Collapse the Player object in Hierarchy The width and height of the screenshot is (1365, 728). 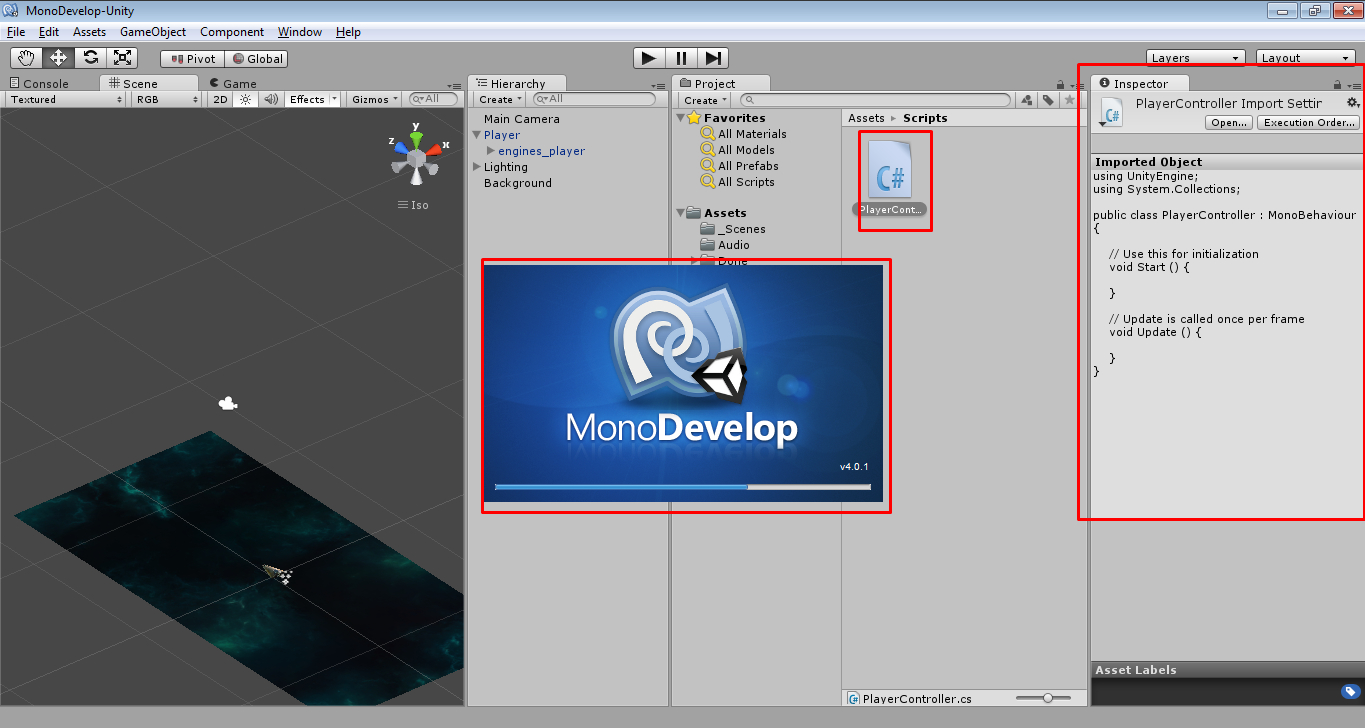coord(477,135)
